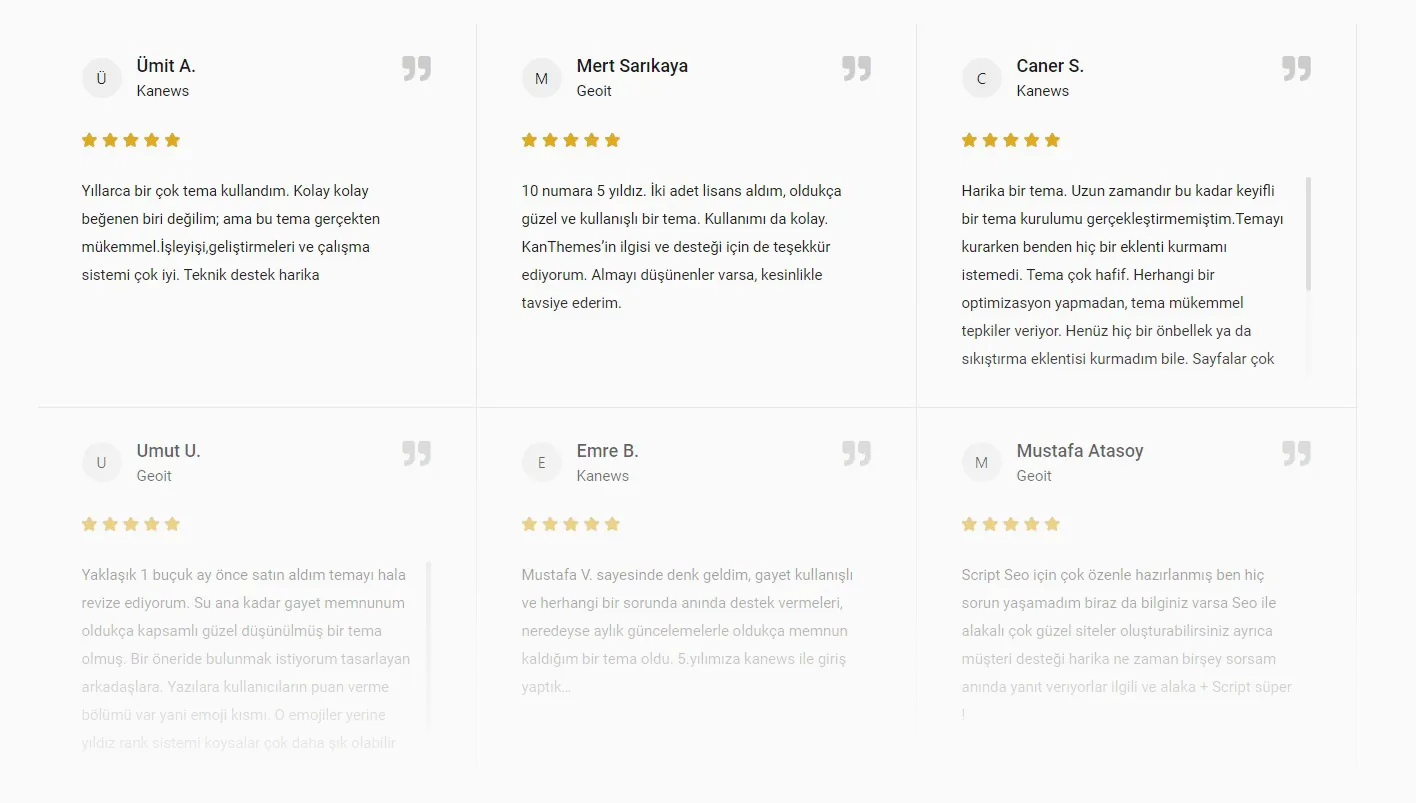Click the Kanews label under Emre B.
Viewport: 1416px width, 803px height.
point(603,476)
